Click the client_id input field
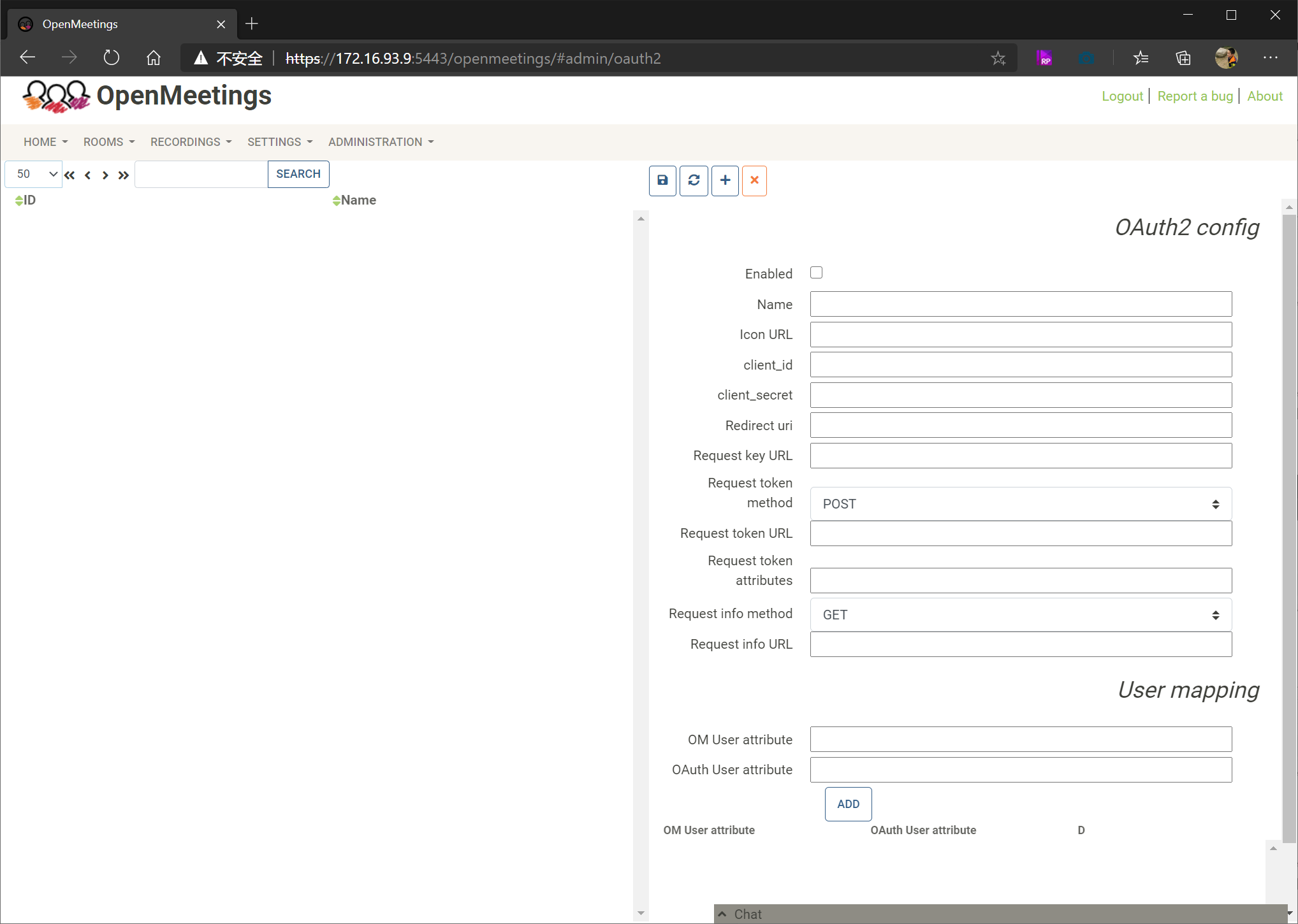 click(x=1020, y=365)
